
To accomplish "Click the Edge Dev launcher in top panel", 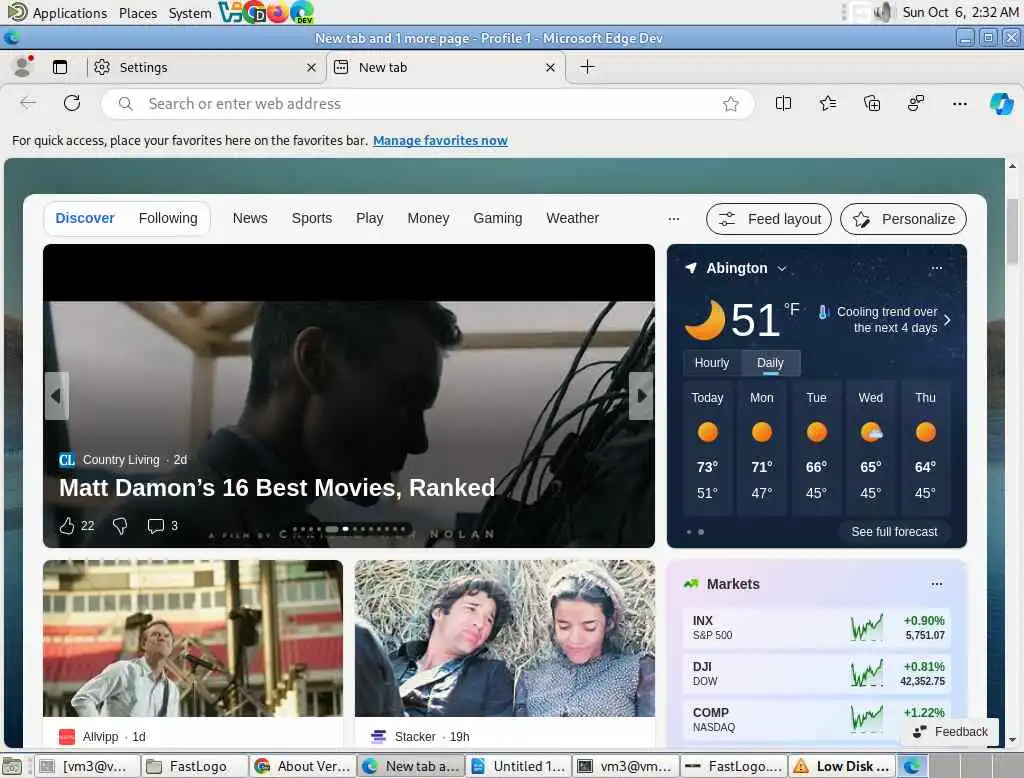I will [302, 12].
